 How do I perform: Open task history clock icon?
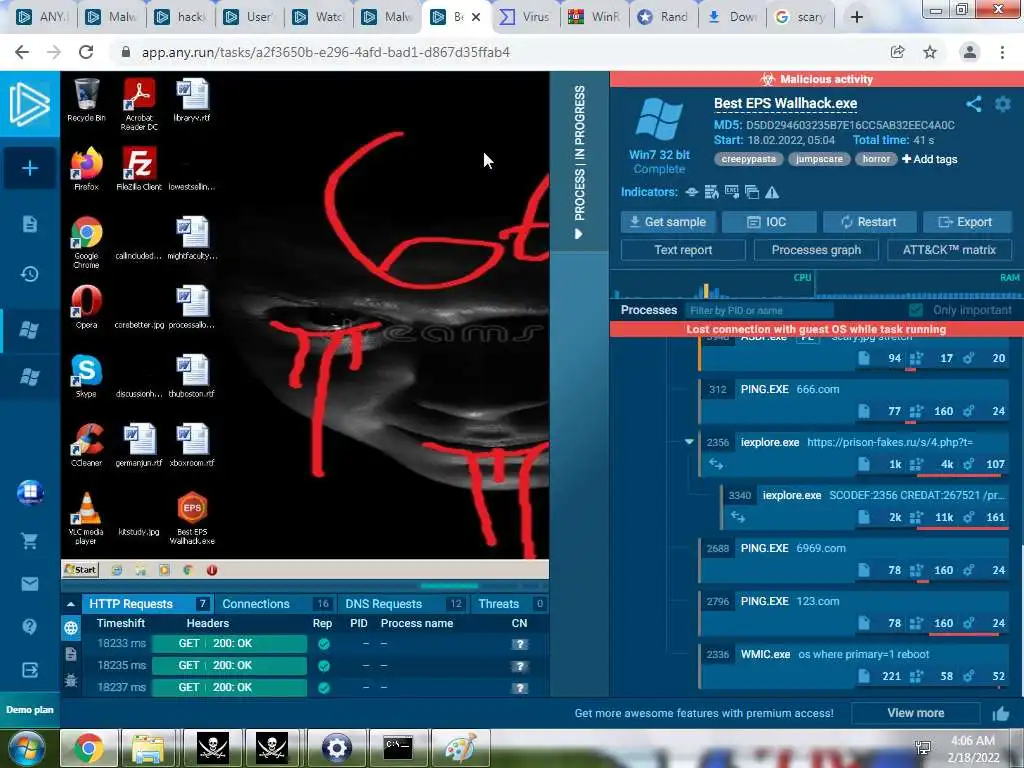pyautogui.click(x=29, y=274)
